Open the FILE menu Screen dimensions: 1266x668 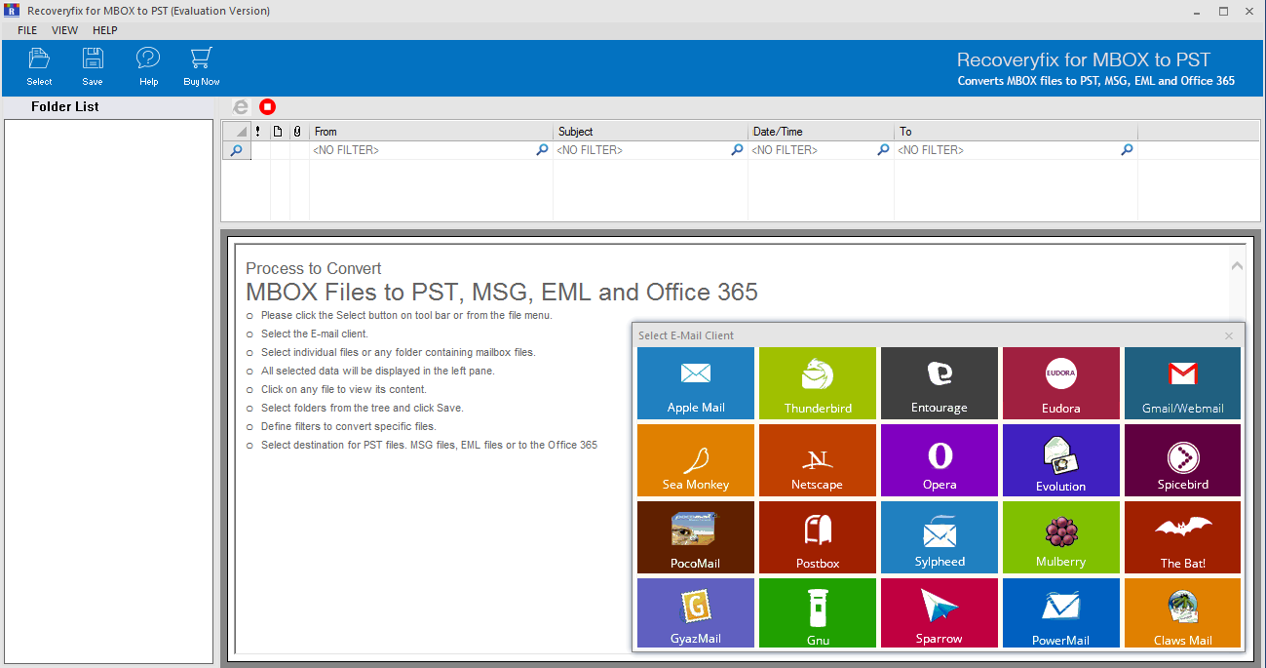click(x=27, y=30)
